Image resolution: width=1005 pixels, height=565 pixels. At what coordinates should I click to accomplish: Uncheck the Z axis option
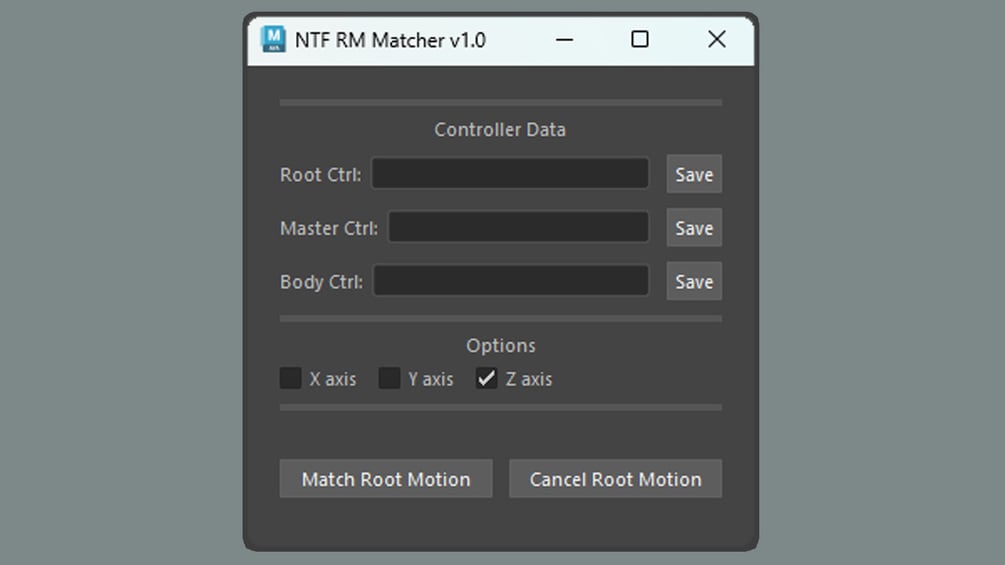coord(486,379)
